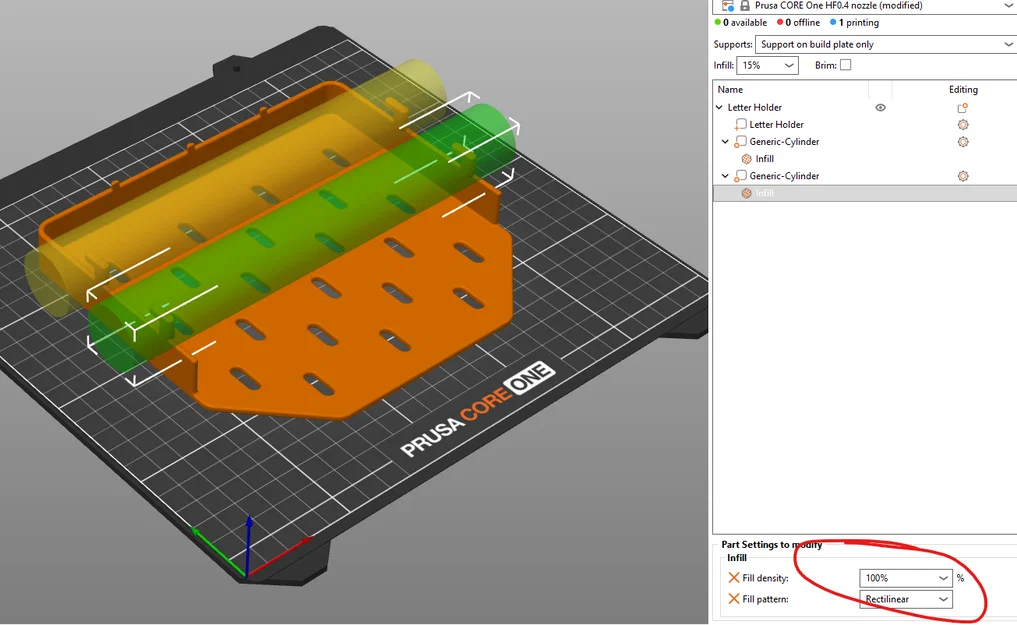1017x625 pixels.
Task: Open the Prusa CORE One printer preset dropdown
Action: [x=864, y=6]
